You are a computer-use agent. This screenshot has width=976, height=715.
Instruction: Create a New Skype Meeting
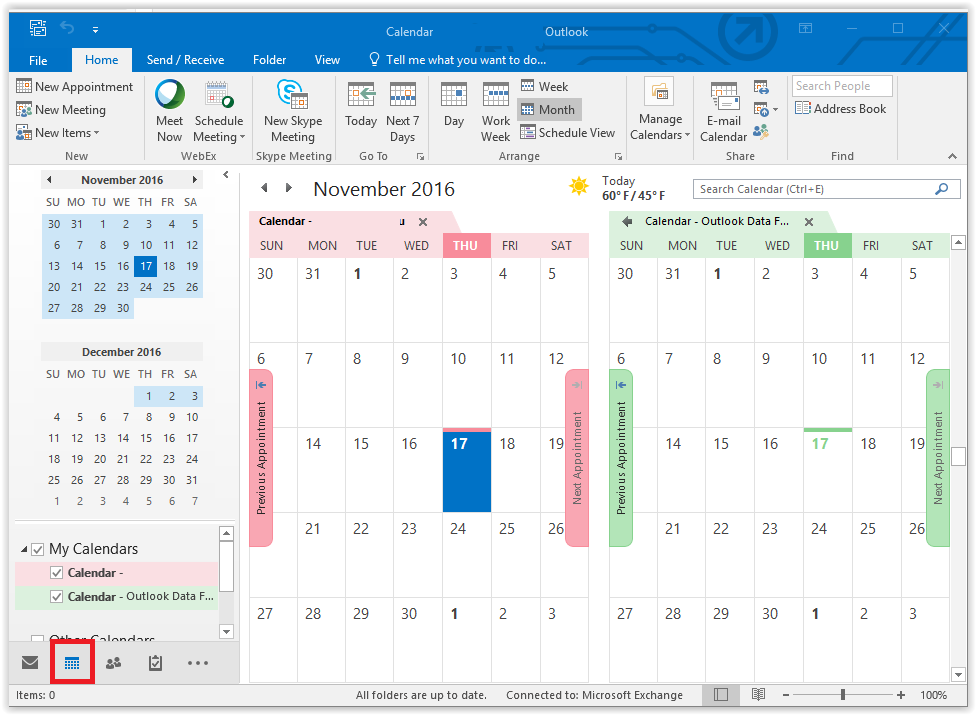point(293,111)
